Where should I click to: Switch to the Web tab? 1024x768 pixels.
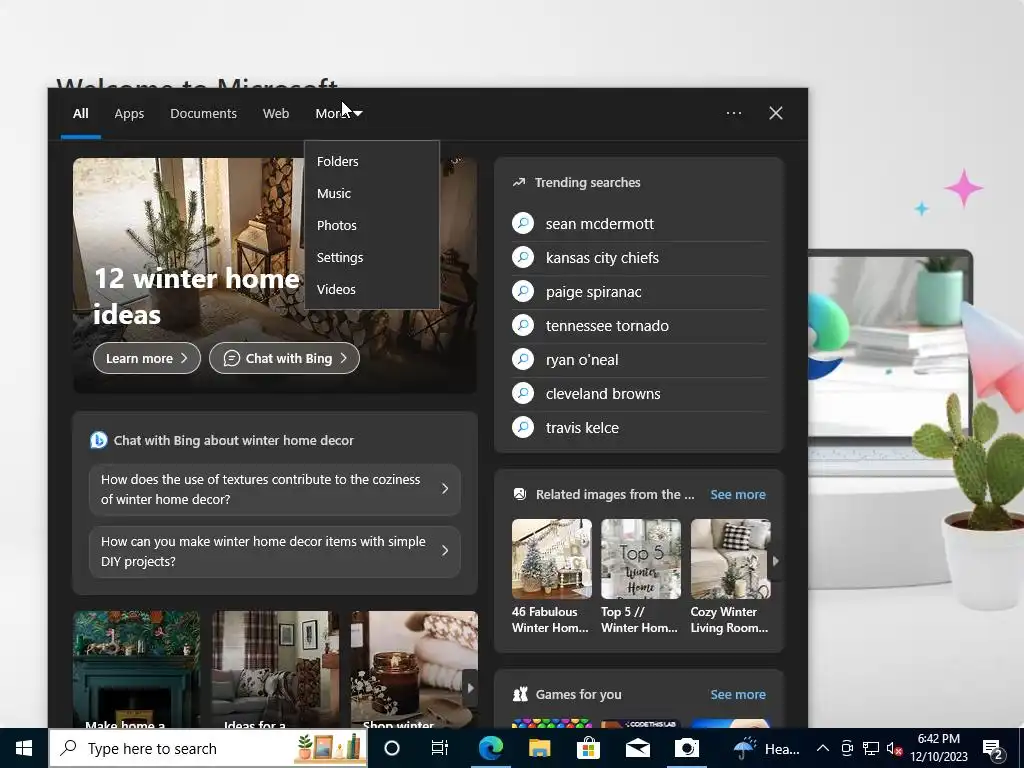276,114
